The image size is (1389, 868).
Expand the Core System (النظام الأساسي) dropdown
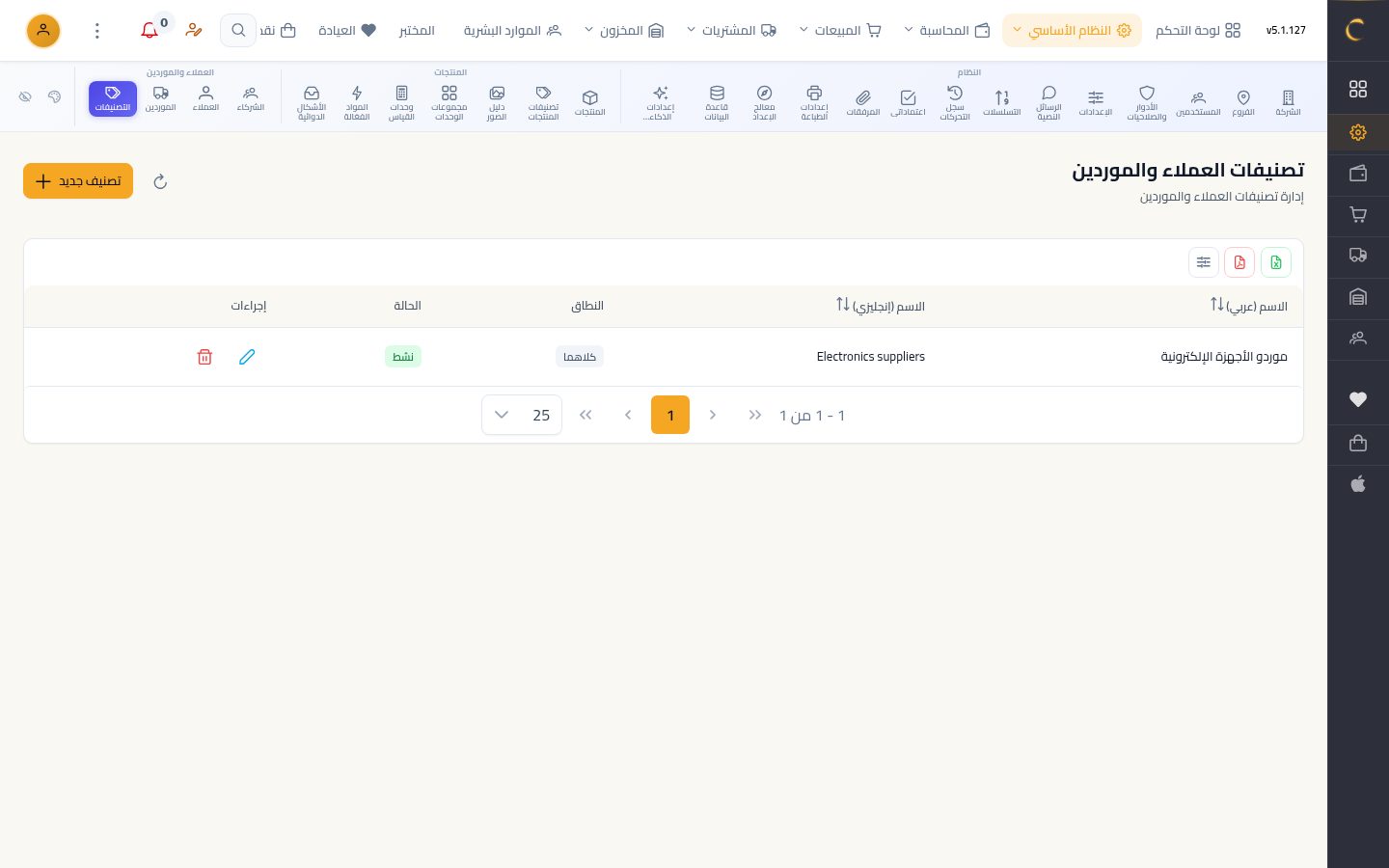click(x=1072, y=31)
